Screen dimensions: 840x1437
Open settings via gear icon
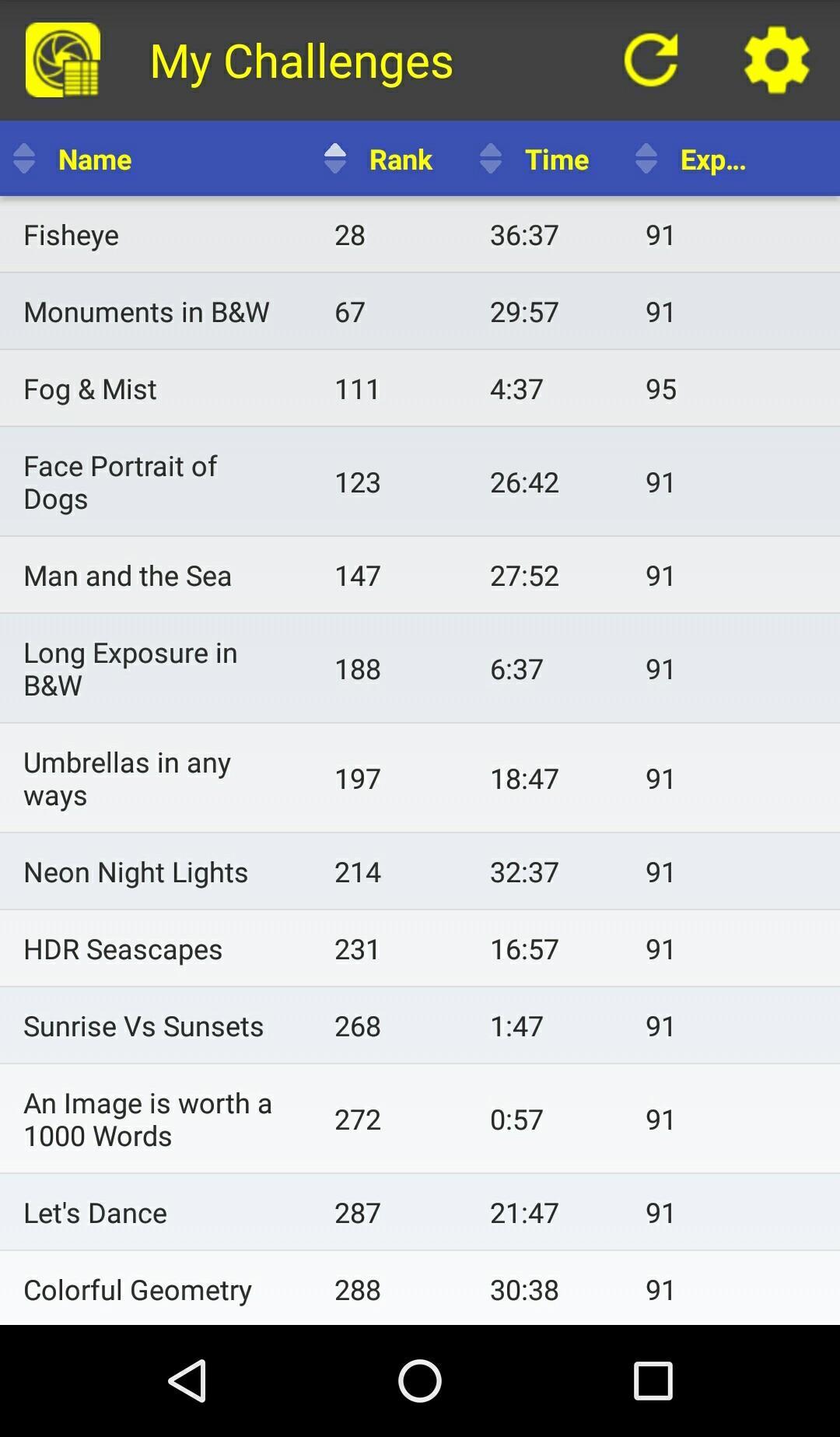click(x=776, y=60)
